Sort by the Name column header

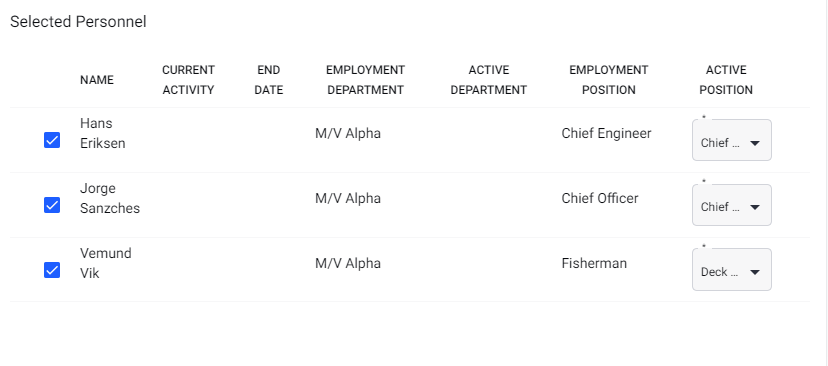point(97,80)
